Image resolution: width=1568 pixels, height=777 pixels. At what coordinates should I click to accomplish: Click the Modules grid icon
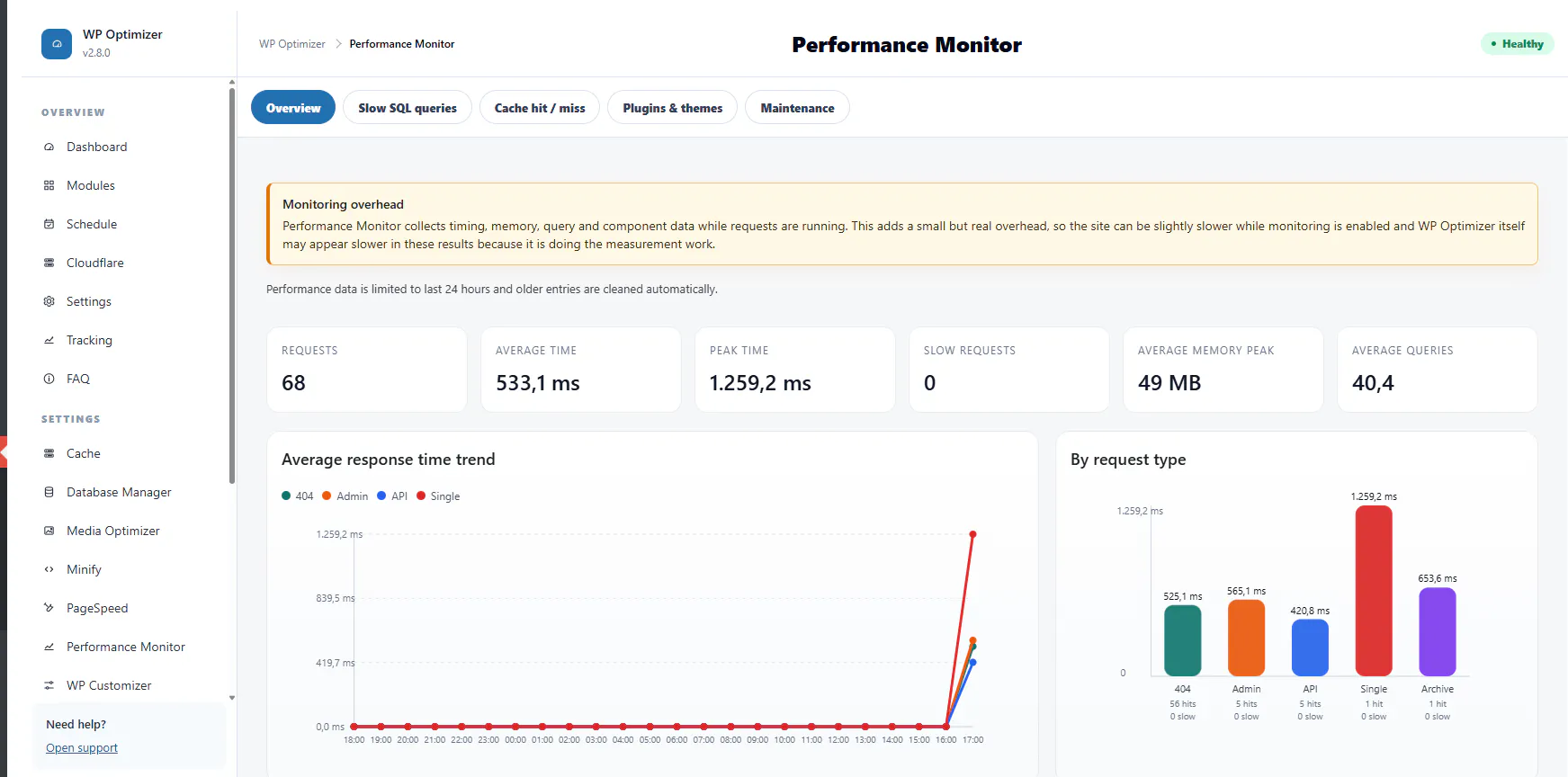49,185
